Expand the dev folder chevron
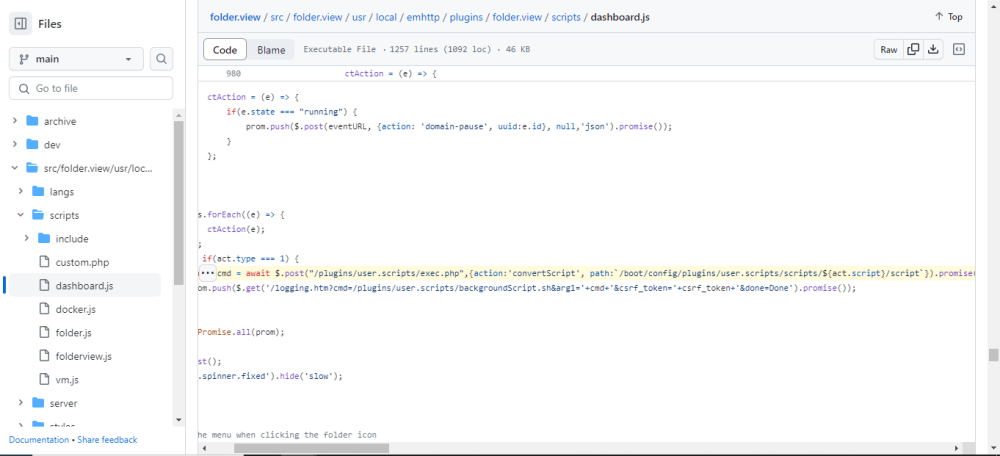1000x456 pixels. [x=15, y=145]
